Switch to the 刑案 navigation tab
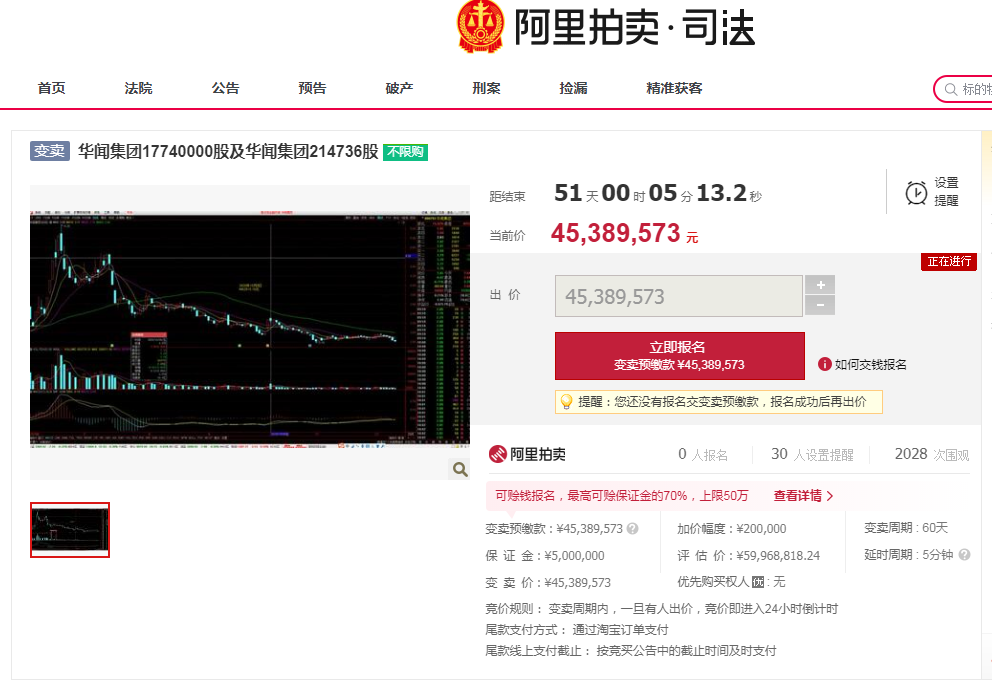This screenshot has width=992, height=692. pyautogui.click(x=486, y=88)
